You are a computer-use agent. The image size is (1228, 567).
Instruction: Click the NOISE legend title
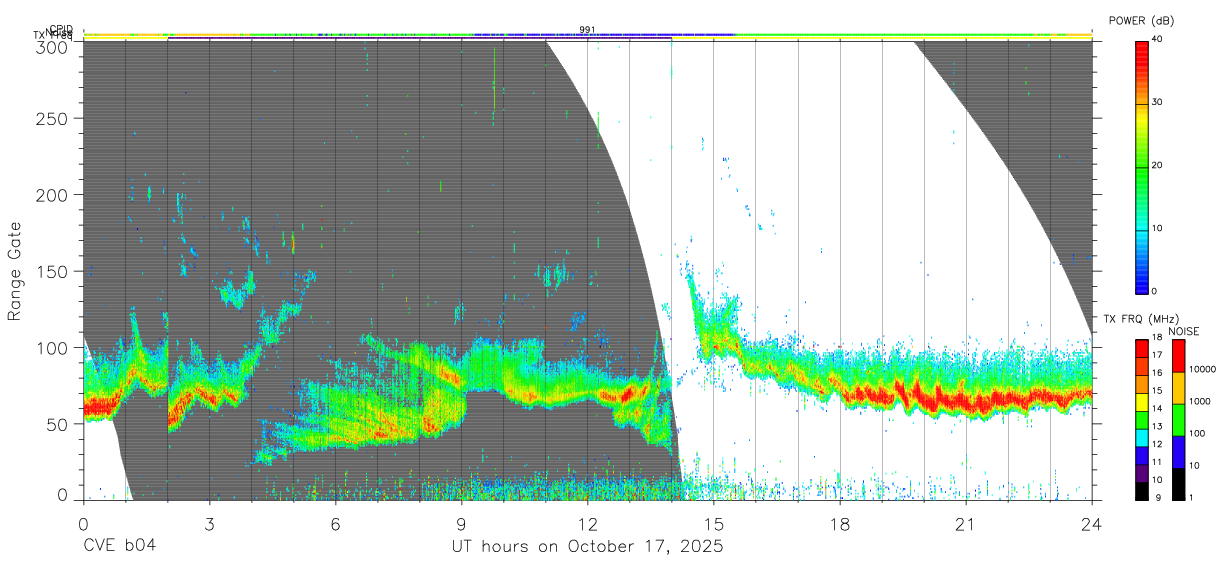pos(1183,331)
